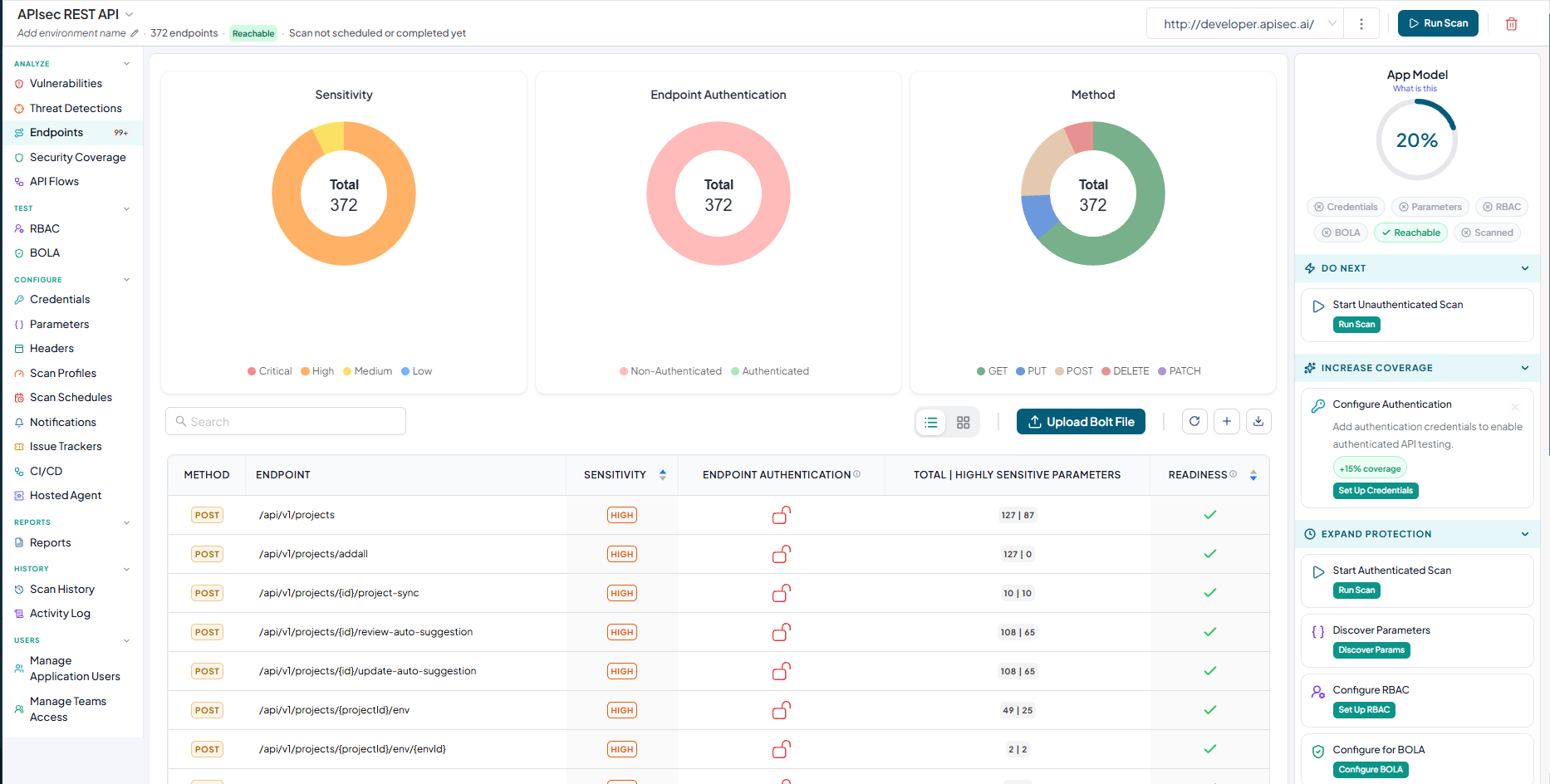Screen dimensions: 1550x784
Task: Collapse the Analyze sidebar group
Action: 126,64
